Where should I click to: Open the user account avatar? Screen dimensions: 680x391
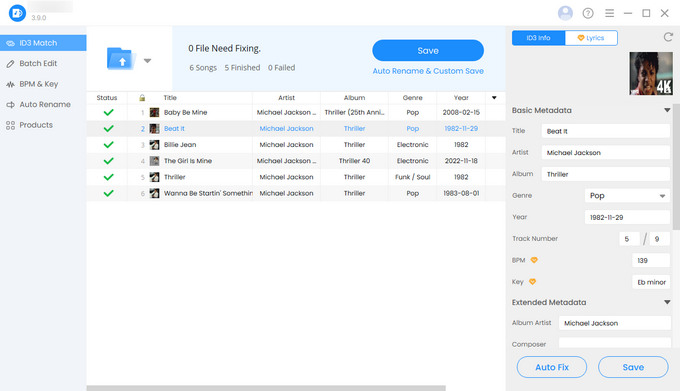click(565, 13)
